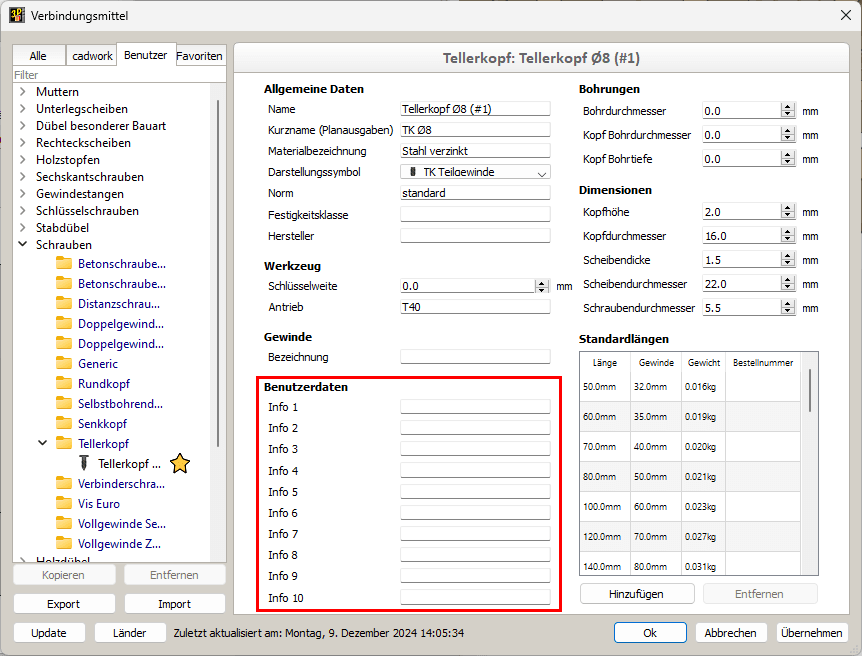The width and height of the screenshot is (862, 656).
Task: Click the Info 1 input field
Action: click(x=475, y=407)
